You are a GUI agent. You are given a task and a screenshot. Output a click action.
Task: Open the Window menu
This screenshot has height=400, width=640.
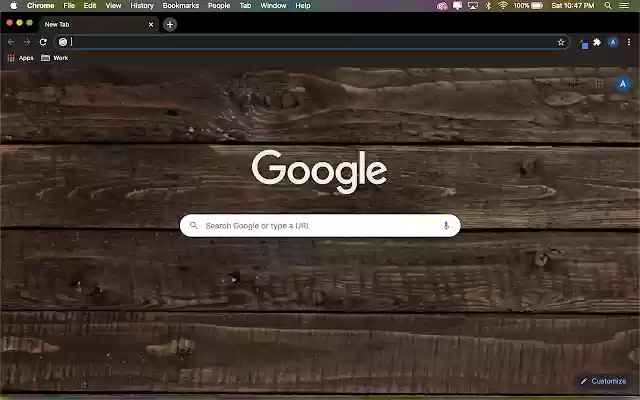coord(273,5)
